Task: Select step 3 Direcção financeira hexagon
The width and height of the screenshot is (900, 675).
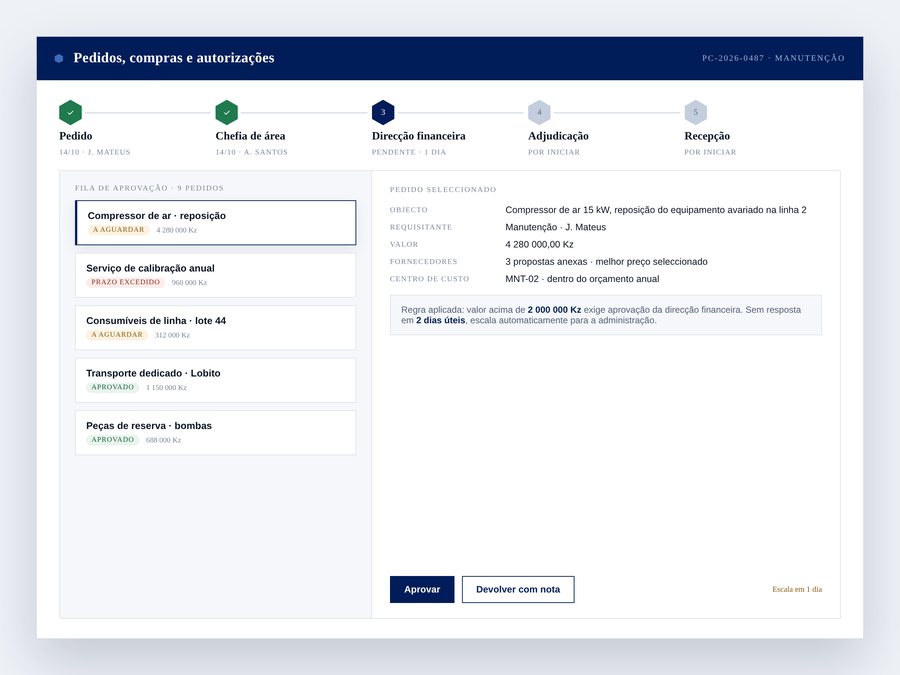Action: click(383, 112)
